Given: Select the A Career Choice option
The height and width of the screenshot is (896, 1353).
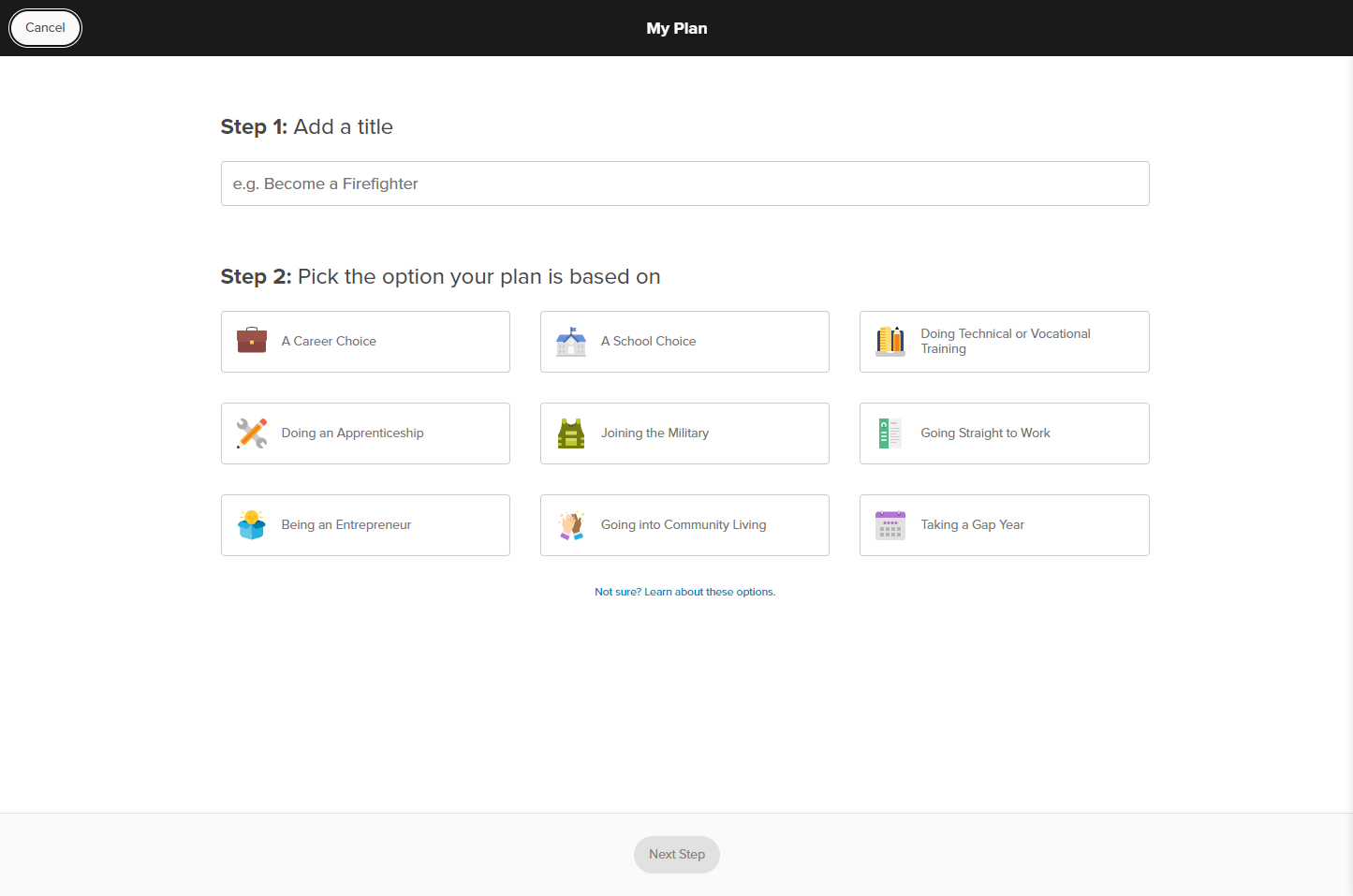Looking at the screenshot, I should point(365,342).
